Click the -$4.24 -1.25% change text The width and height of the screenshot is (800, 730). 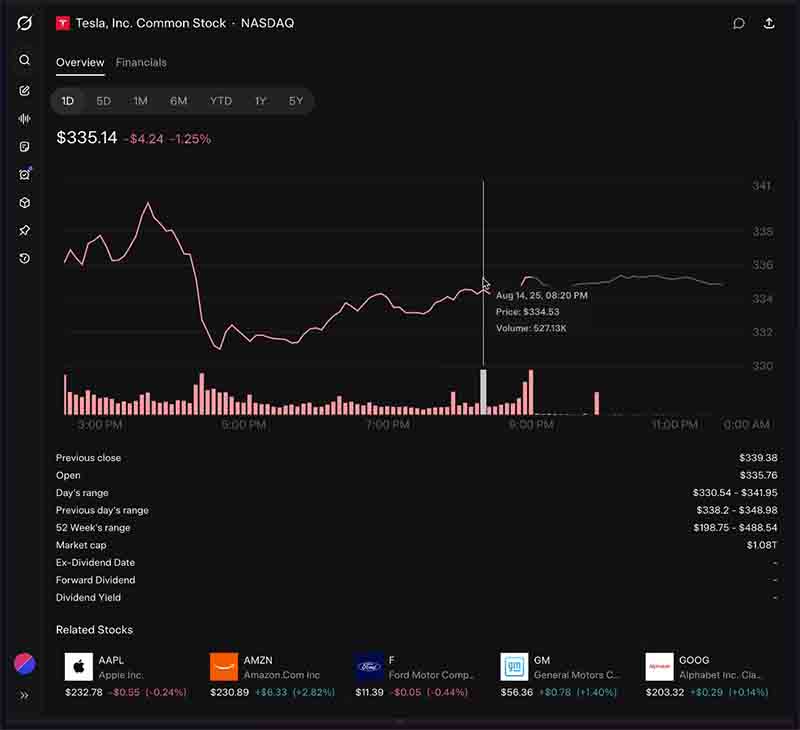point(168,139)
